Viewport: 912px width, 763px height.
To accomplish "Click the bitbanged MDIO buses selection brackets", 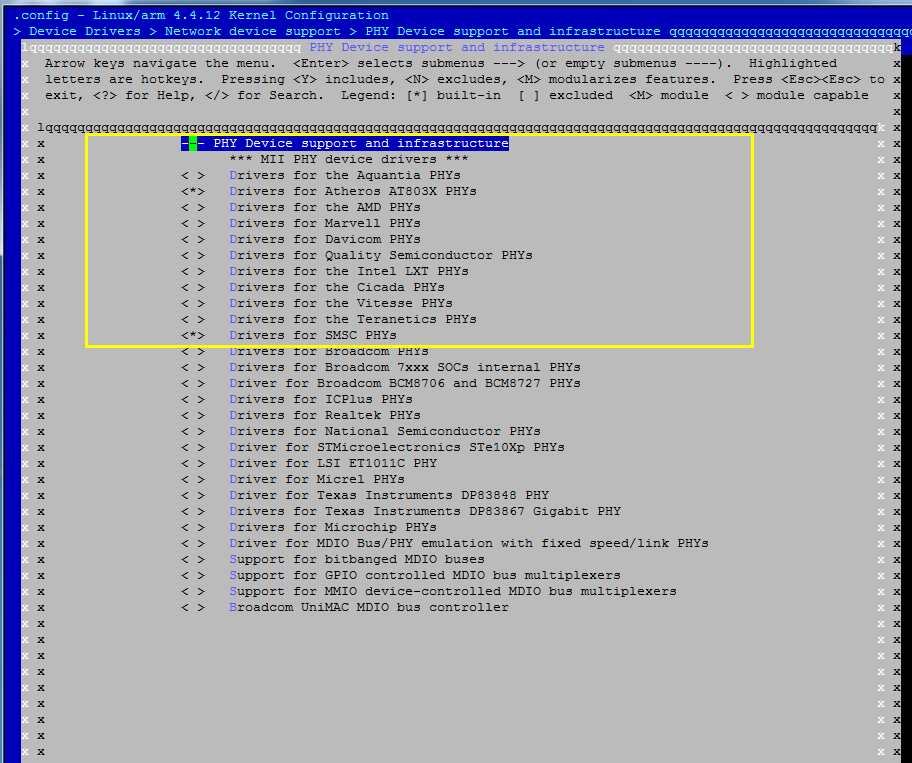I will (x=193, y=559).
